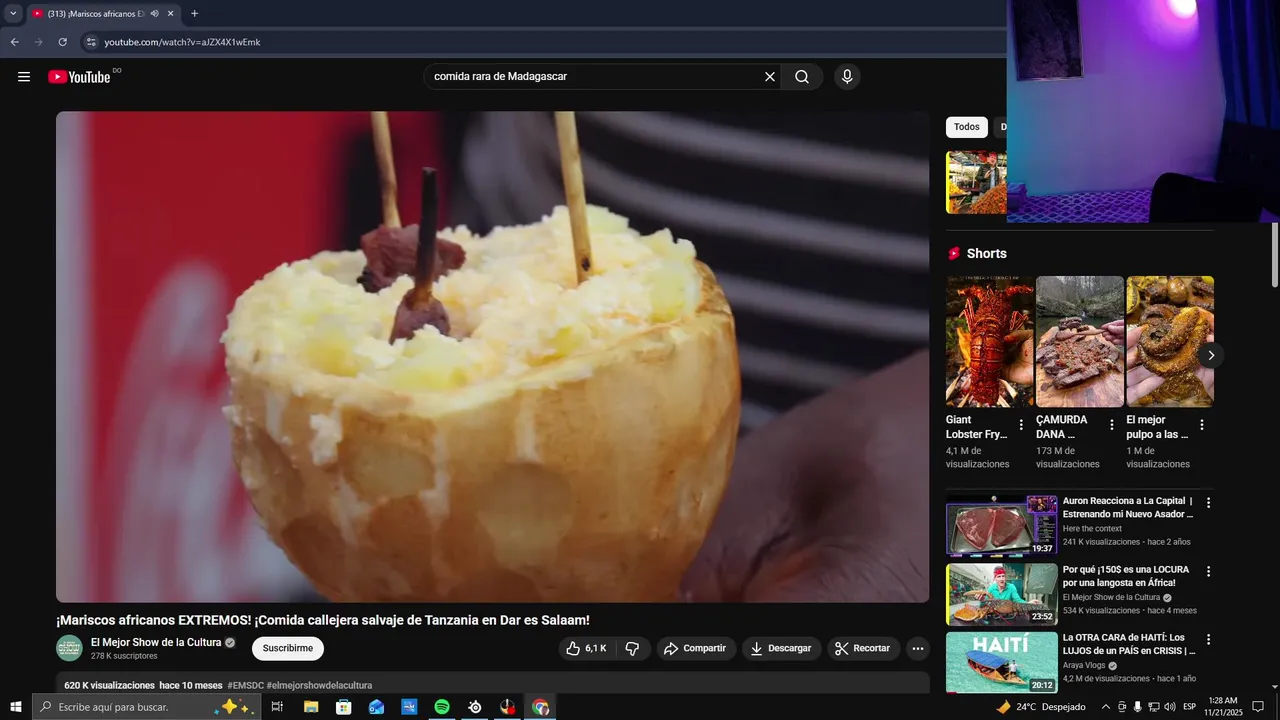View site information icon in address bar
Screen dimensions: 1280x720
[90, 42]
